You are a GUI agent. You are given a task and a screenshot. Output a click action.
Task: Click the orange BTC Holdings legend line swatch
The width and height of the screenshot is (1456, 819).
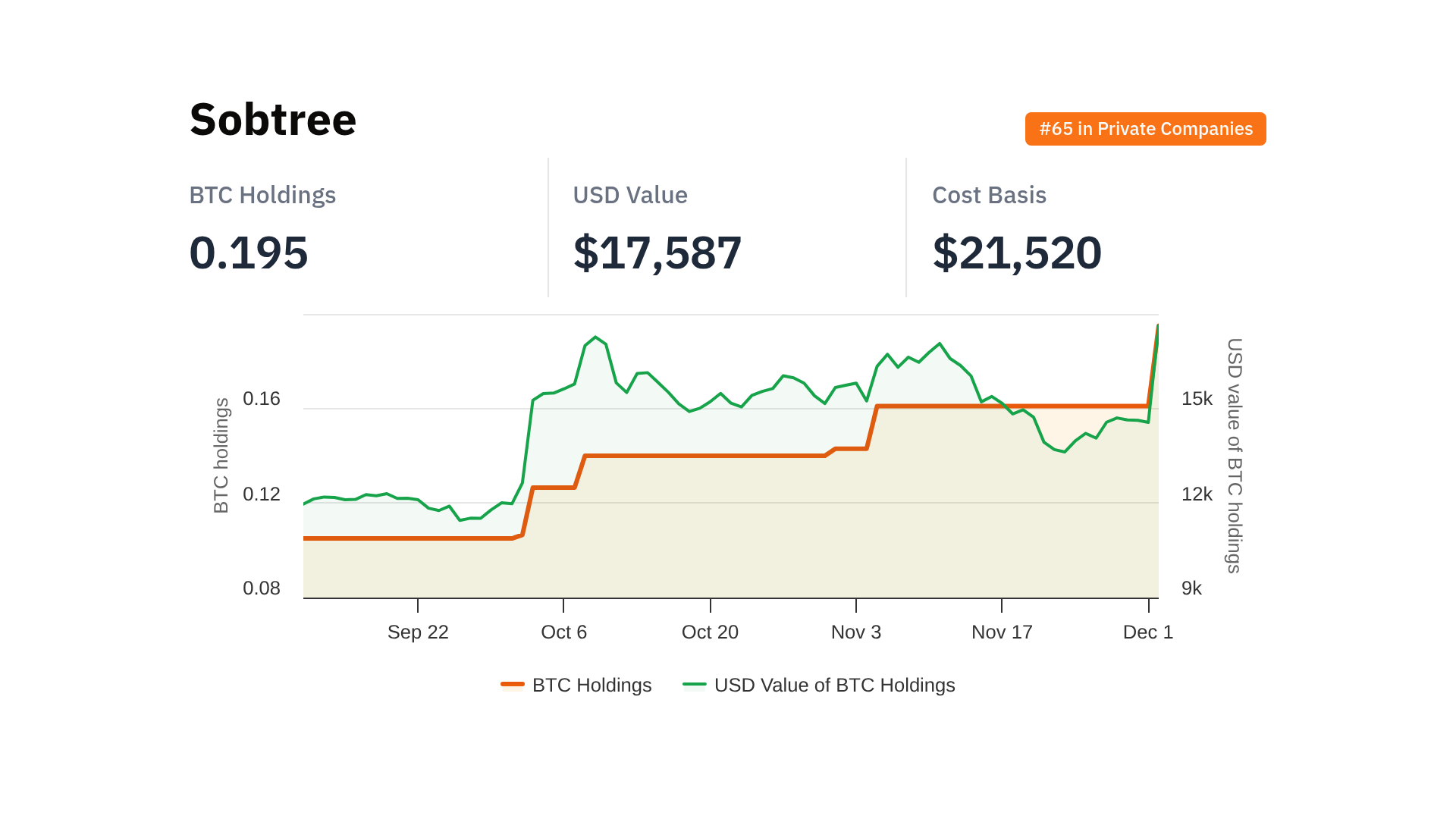[513, 685]
